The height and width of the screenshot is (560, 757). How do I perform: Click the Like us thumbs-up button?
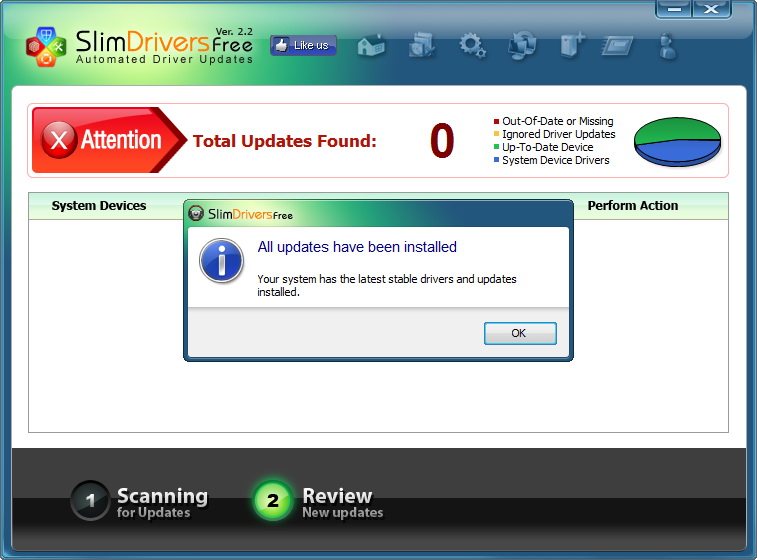303,45
